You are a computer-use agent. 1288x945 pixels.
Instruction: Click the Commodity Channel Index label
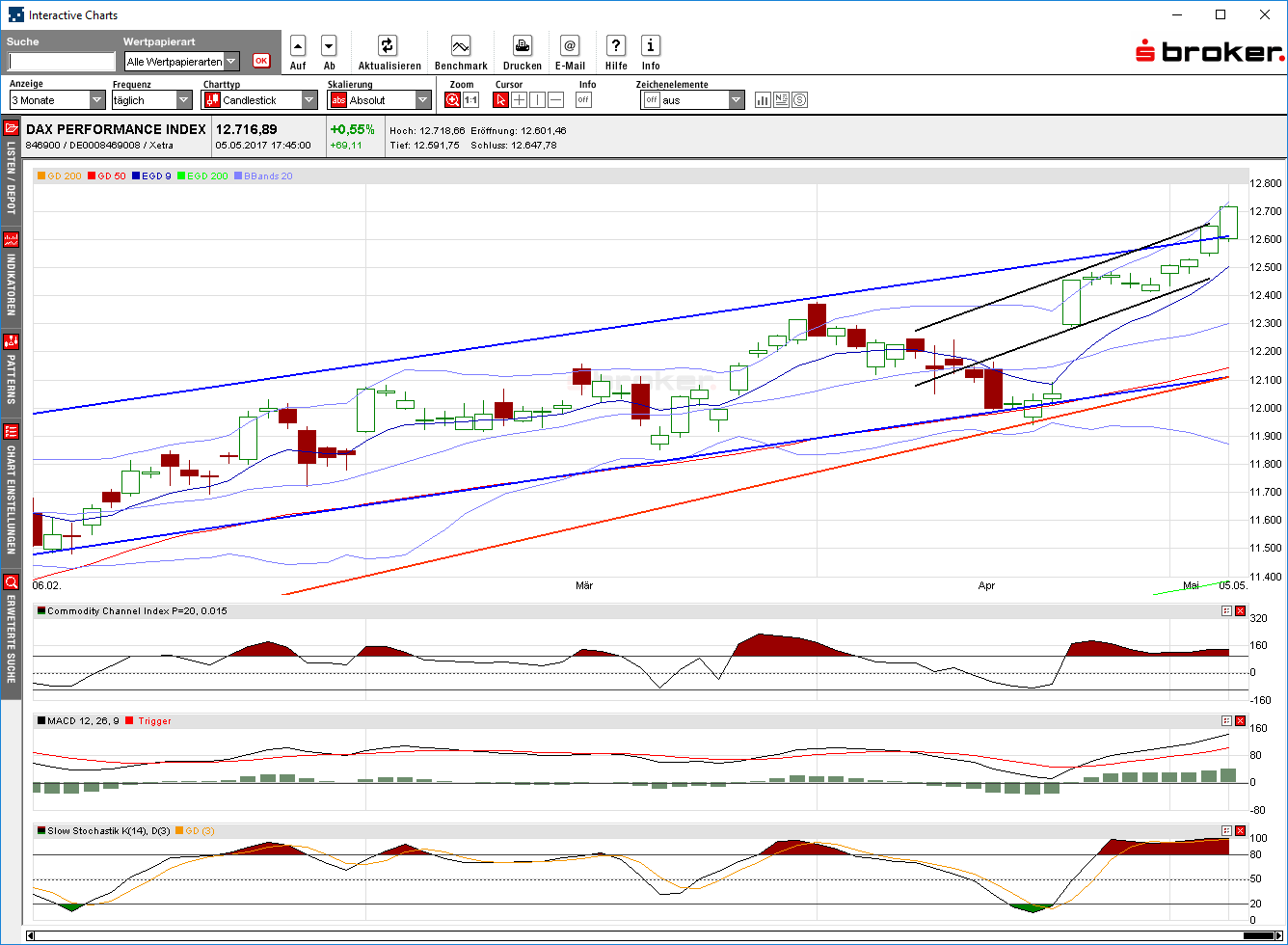pyautogui.click(x=137, y=610)
